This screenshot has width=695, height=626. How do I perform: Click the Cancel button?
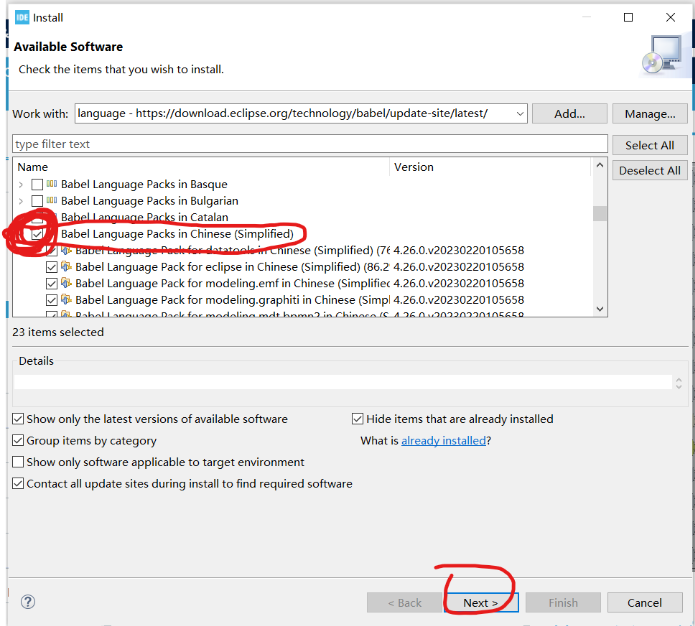coord(644,603)
